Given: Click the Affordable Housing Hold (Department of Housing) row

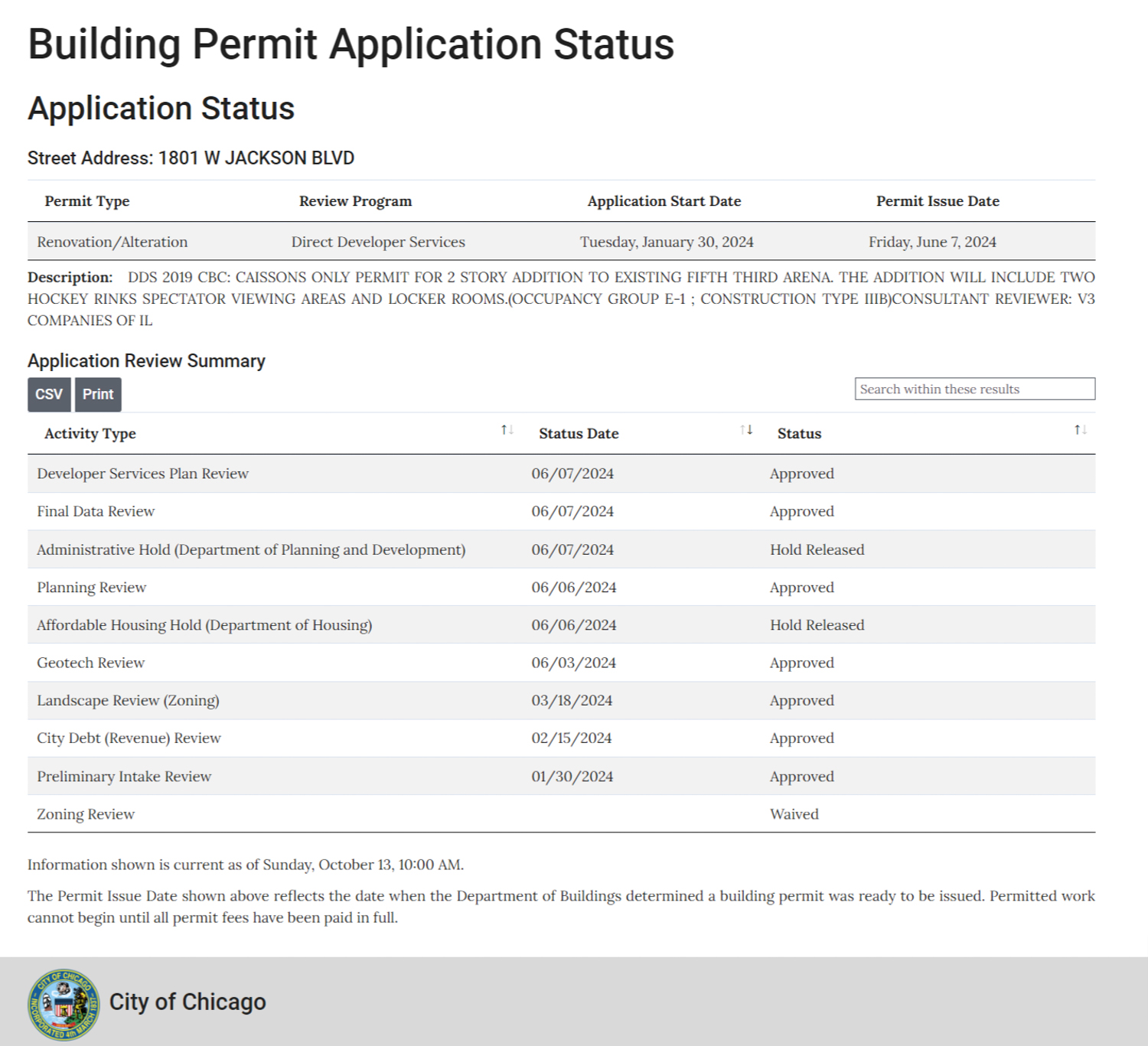Looking at the screenshot, I should 561,625.
